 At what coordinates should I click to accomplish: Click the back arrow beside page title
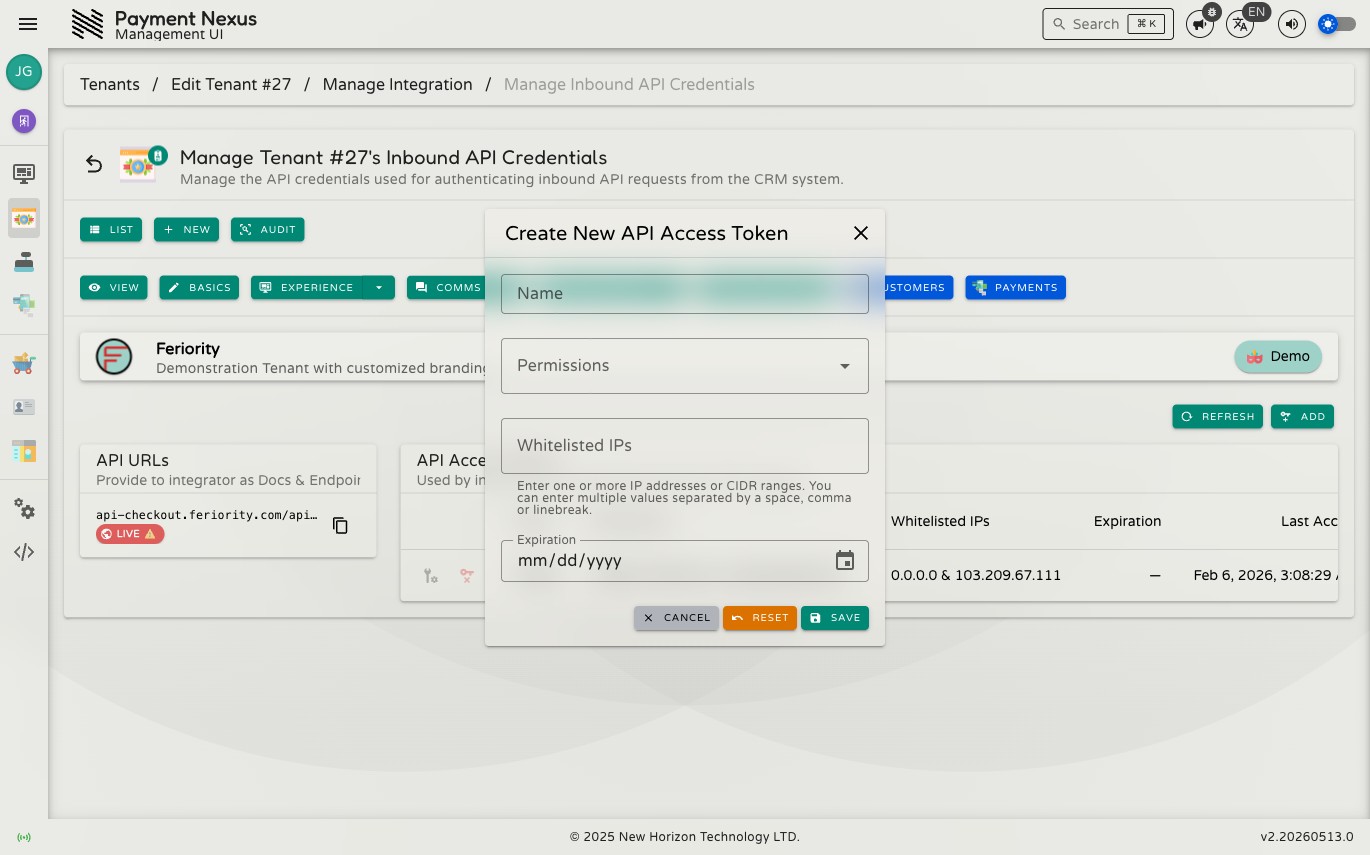click(x=94, y=164)
